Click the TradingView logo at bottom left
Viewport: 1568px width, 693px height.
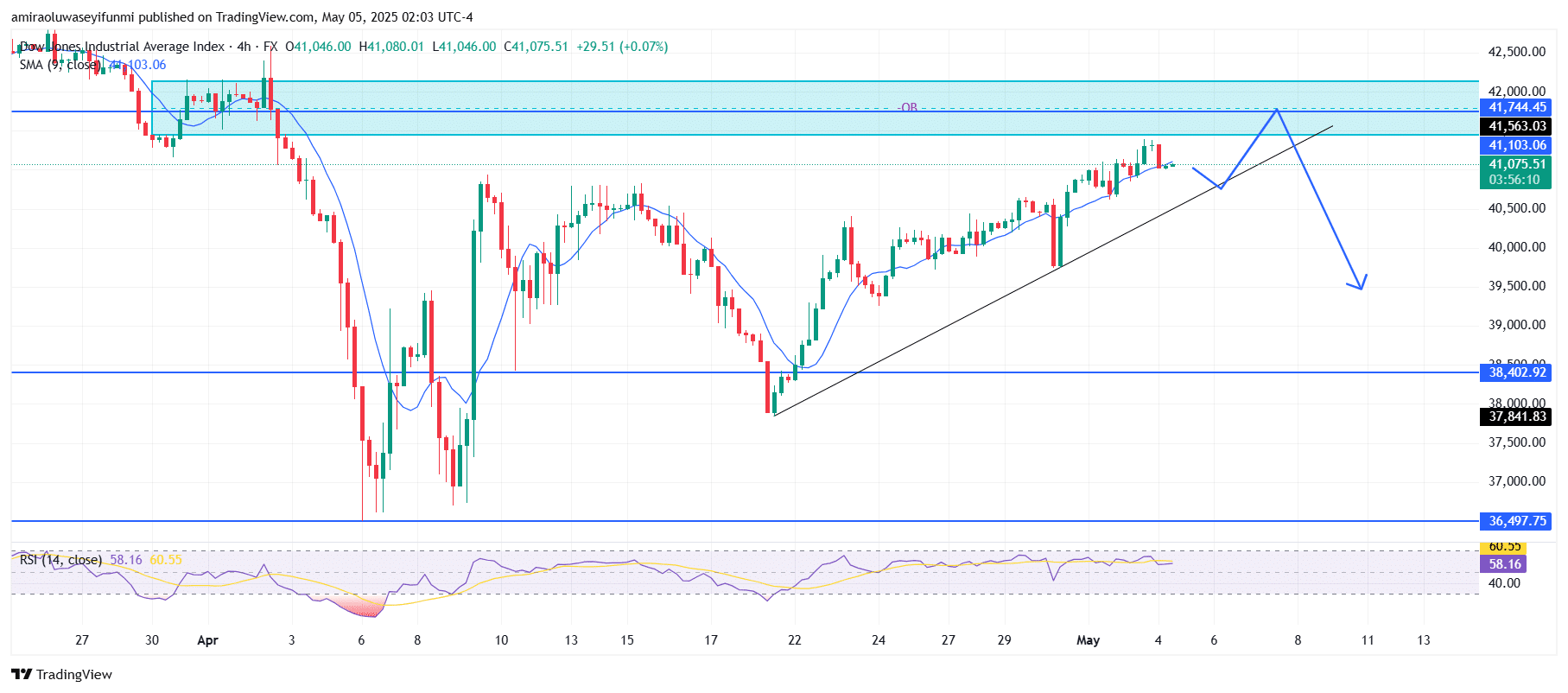61,674
